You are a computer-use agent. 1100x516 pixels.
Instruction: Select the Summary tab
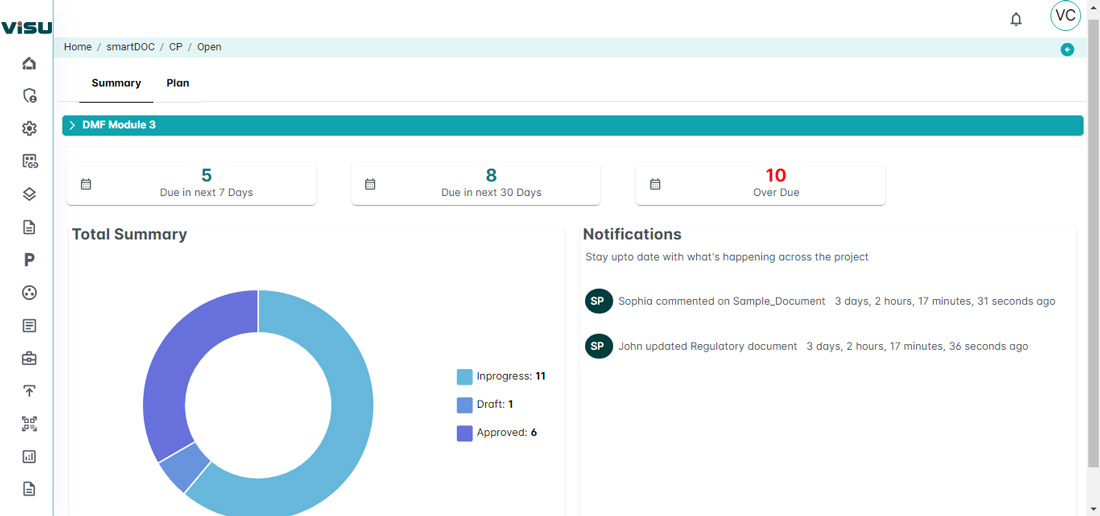click(x=116, y=83)
